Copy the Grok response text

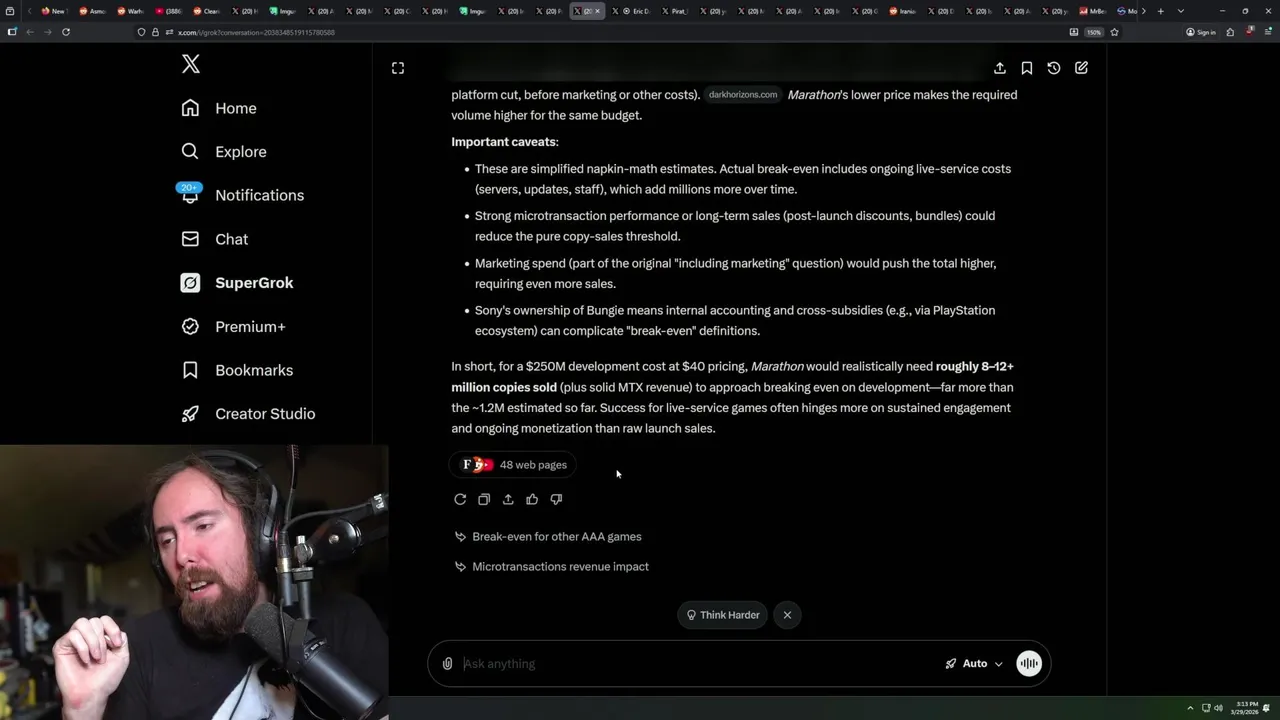click(x=484, y=499)
